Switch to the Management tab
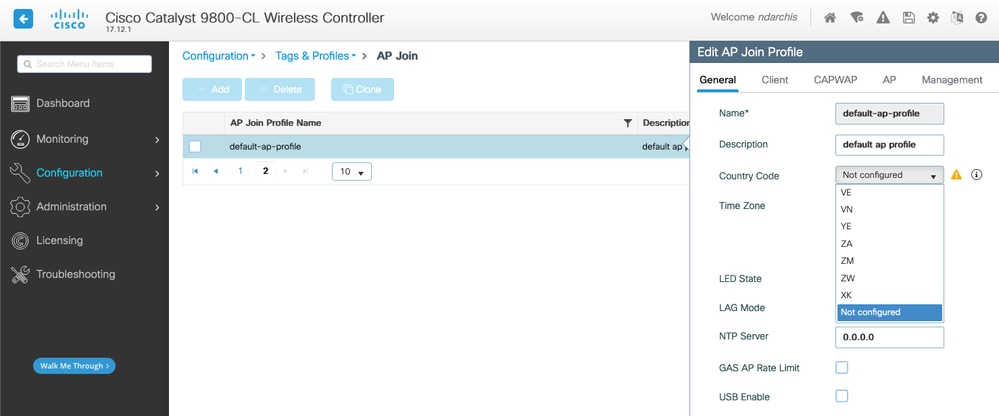This screenshot has height=416, width=999. [x=952, y=80]
